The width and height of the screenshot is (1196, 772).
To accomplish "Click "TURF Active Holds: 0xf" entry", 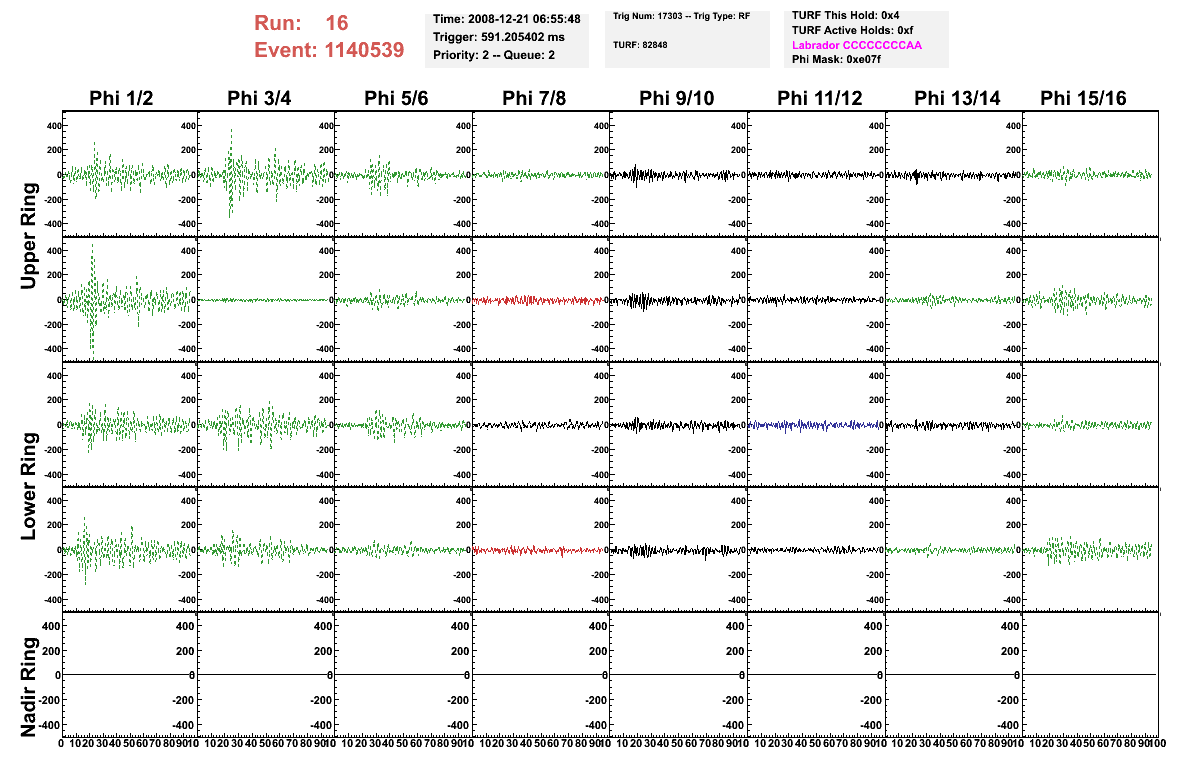I will point(852,31).
